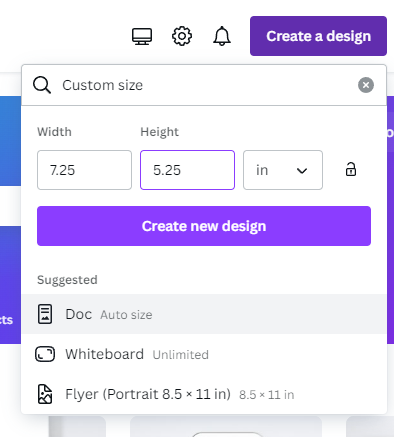Image resolution: width=394 pixels, height=437 pixels.
Task: Click the Doc document icon
Action: click(45, 314)
